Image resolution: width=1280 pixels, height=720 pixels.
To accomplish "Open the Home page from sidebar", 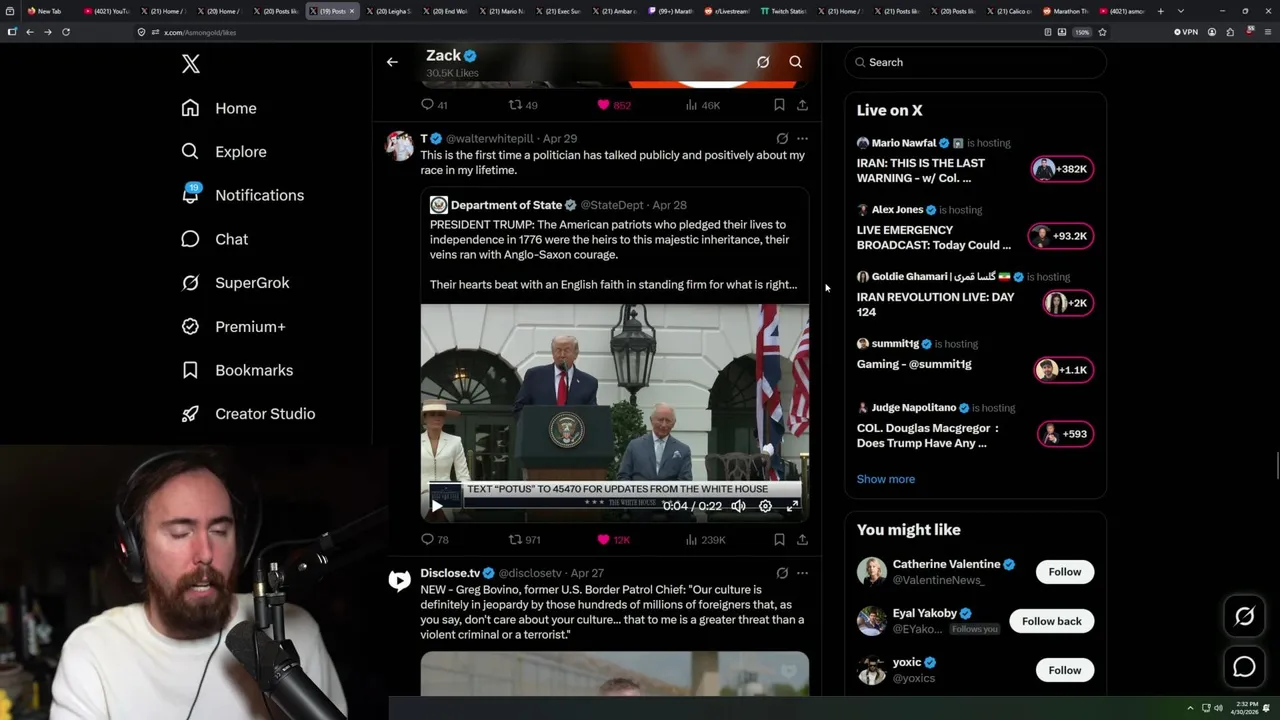I will [x=219, y=108].
